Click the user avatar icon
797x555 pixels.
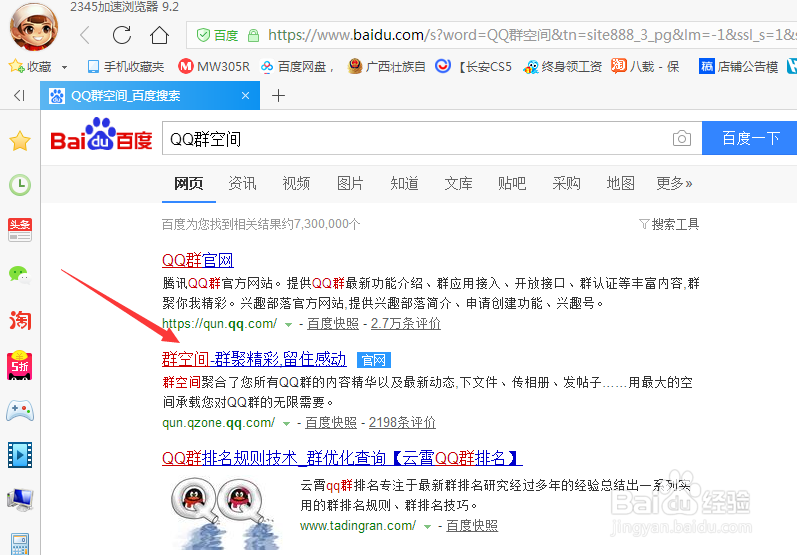tap(34, 27)
